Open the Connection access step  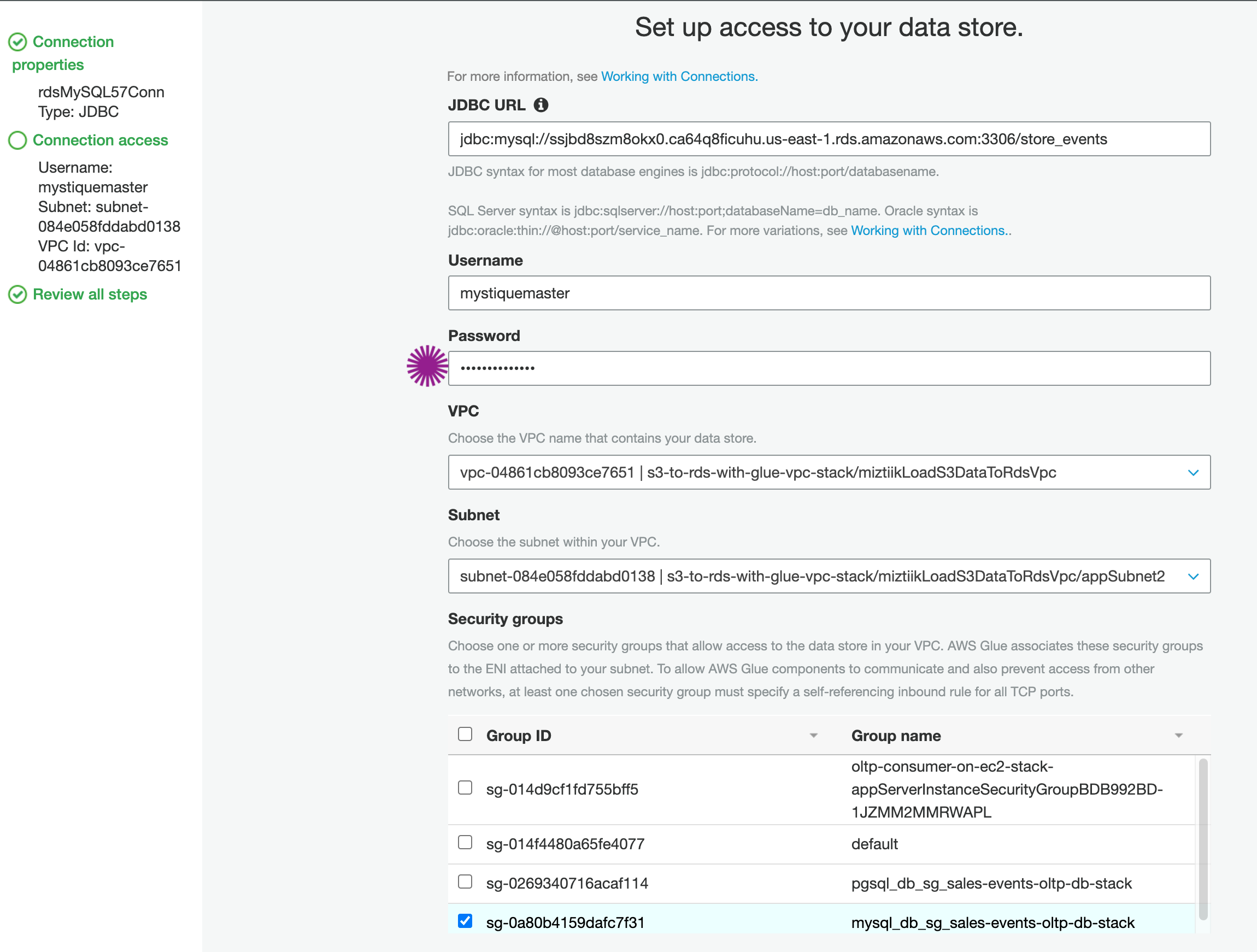[100, 140]
